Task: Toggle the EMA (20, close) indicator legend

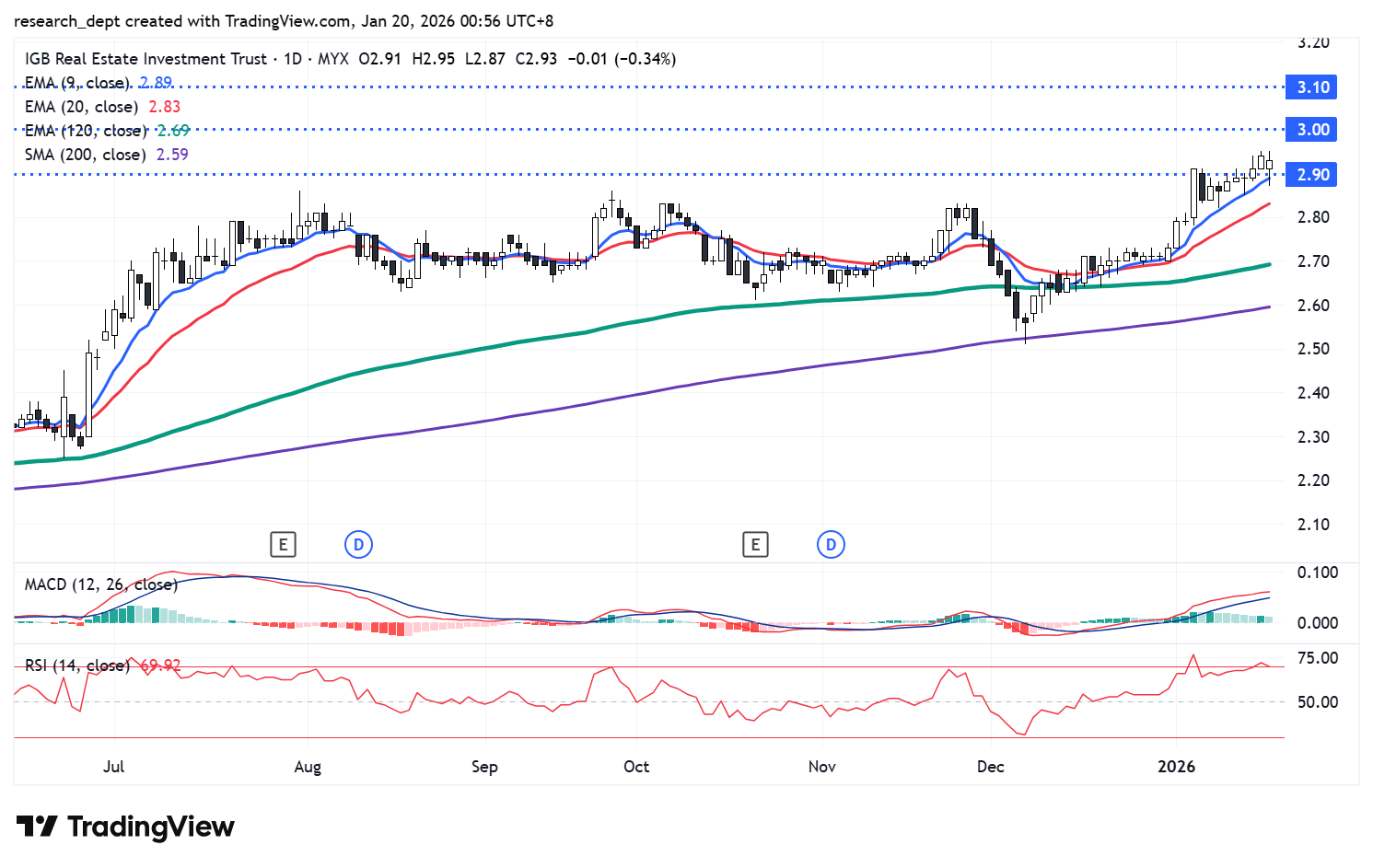Action: pyautogui.click(x=81, y=107)
